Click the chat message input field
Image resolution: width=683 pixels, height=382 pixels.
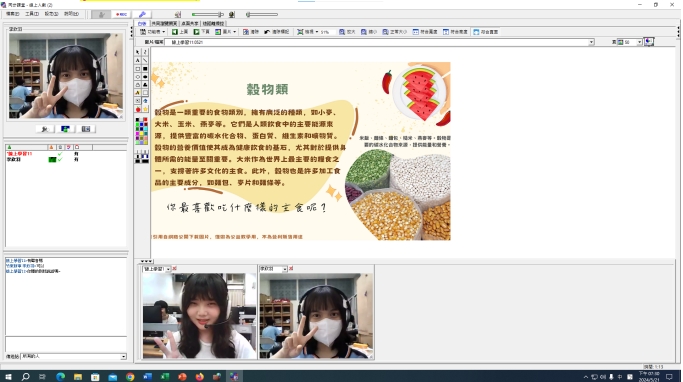(66, 343)
